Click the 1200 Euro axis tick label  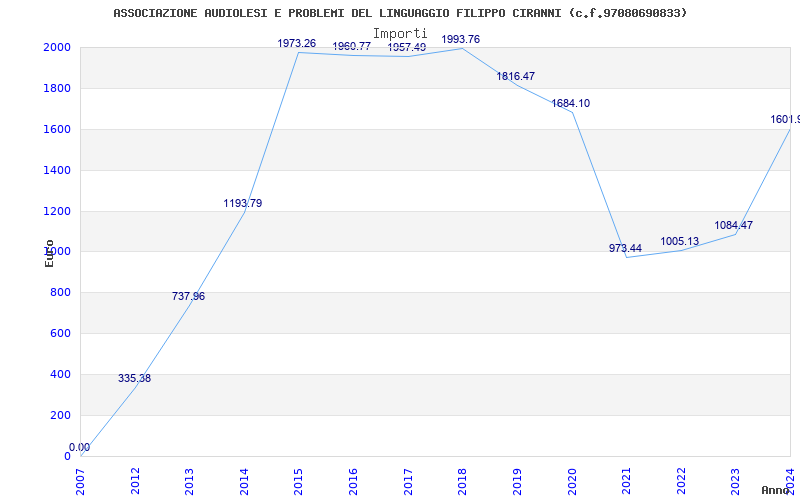(x=57, y=211)
